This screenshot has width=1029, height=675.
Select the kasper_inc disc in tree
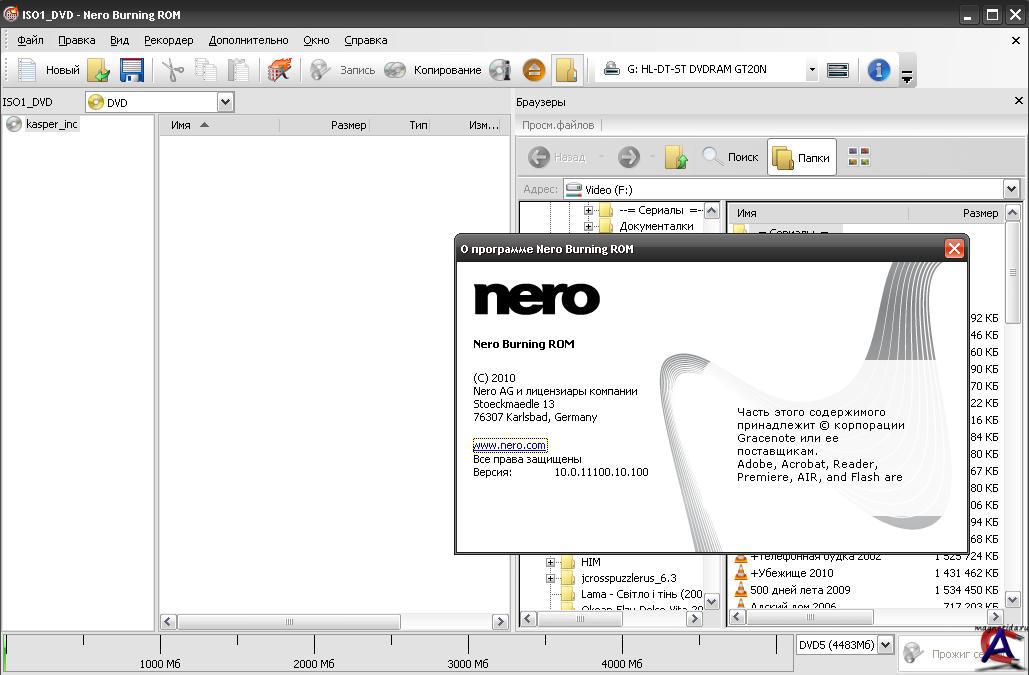point(51,124)
